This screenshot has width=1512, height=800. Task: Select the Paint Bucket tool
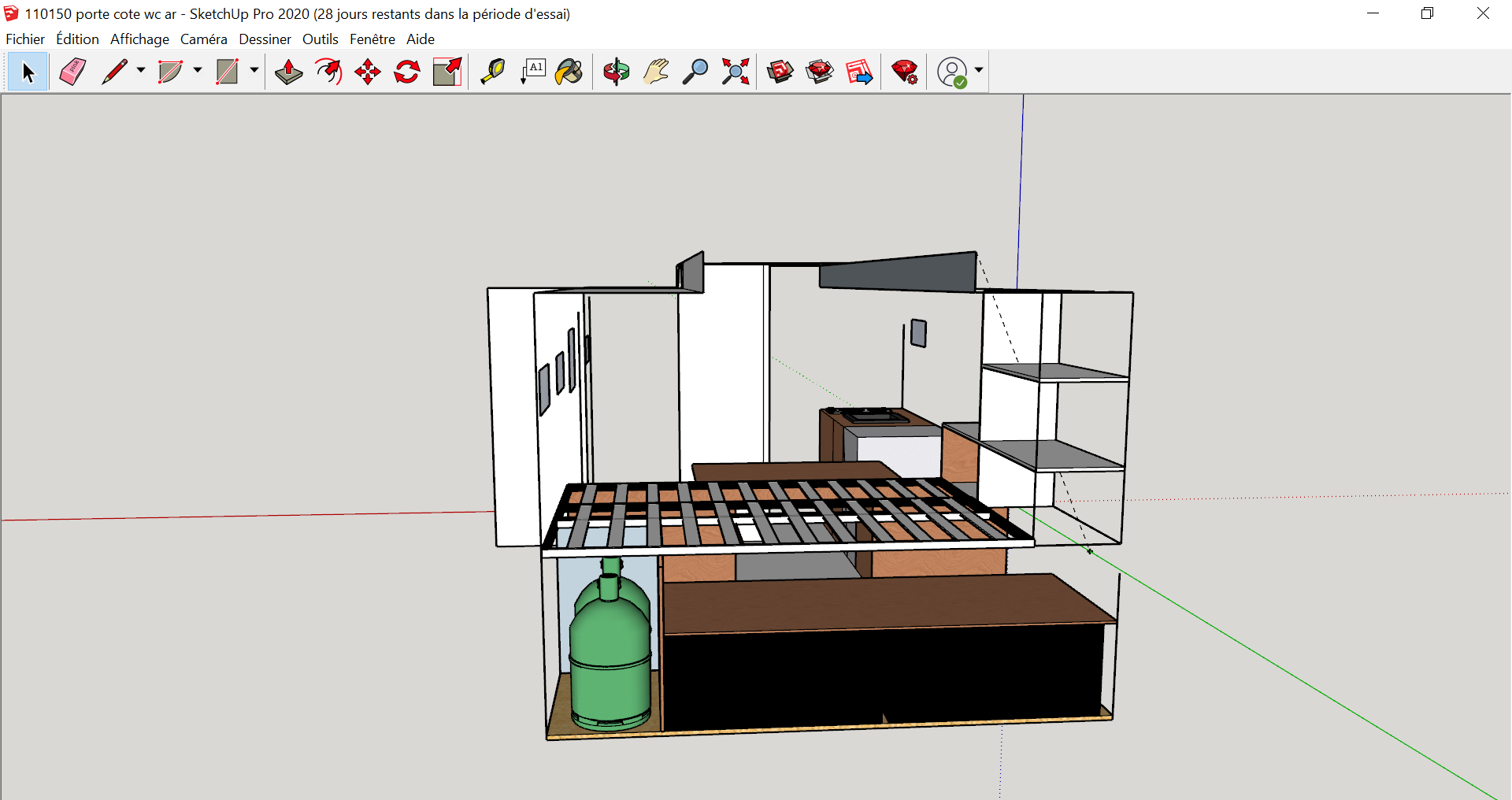(x=569, y=72)
